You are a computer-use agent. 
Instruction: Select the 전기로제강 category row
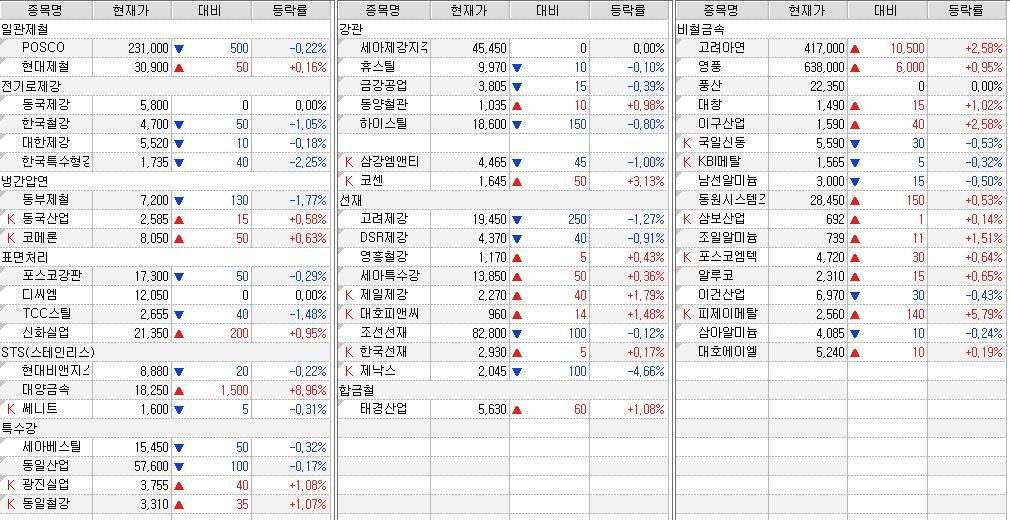pyautogui.click(x=165, y=86)
